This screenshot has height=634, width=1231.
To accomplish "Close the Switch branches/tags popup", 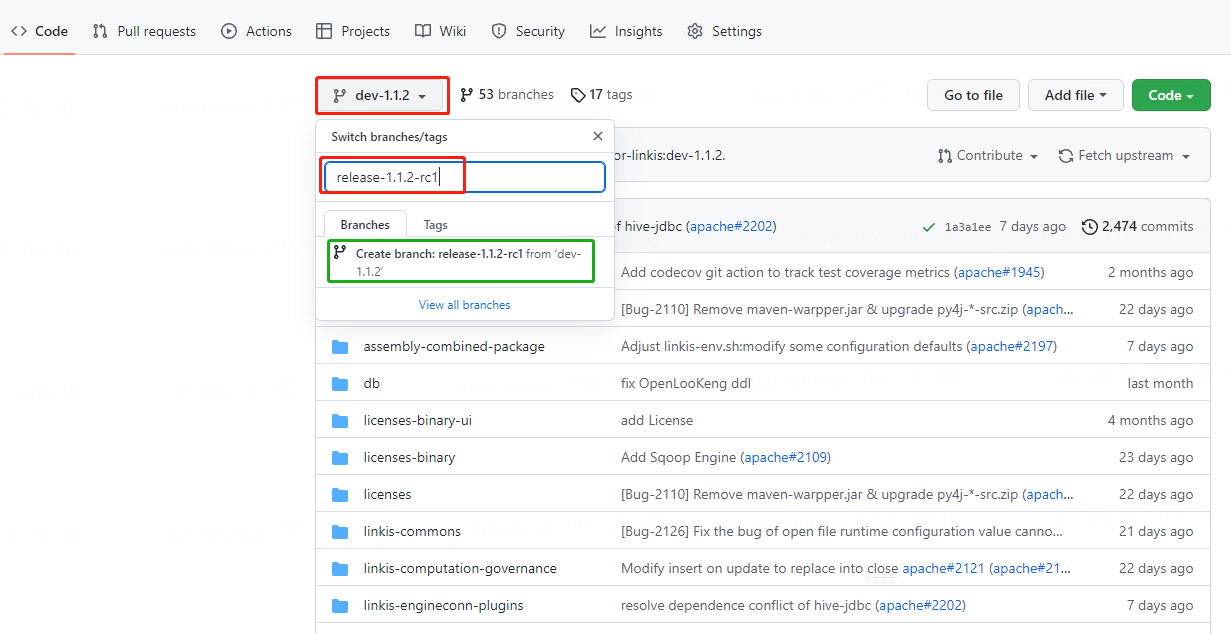I will [x=598, y=137].
